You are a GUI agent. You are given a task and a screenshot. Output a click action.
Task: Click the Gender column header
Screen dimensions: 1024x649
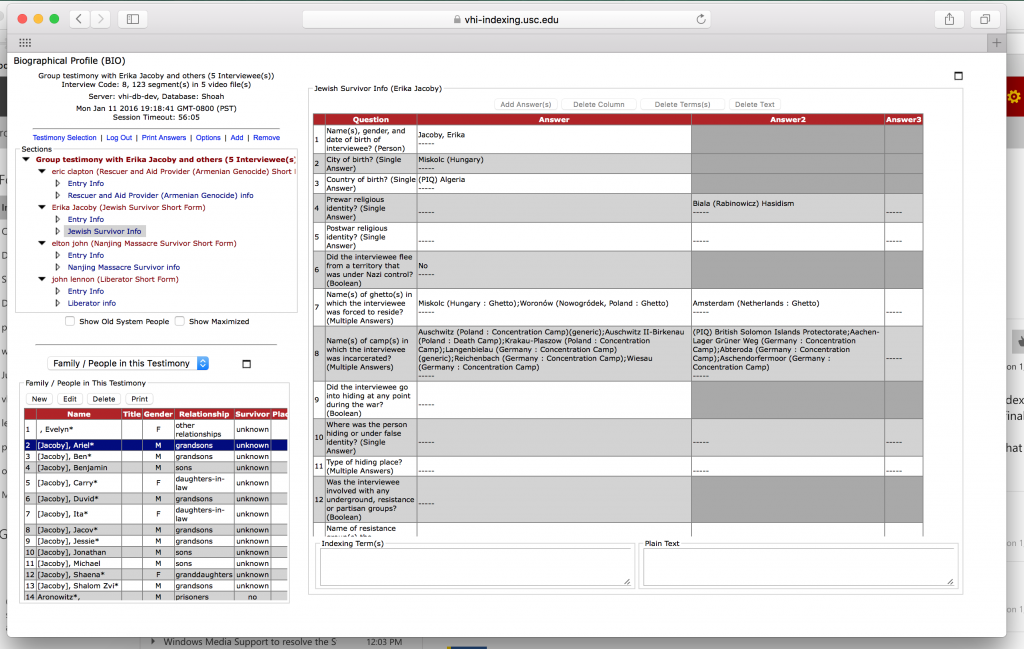click(x=158, y=414)
